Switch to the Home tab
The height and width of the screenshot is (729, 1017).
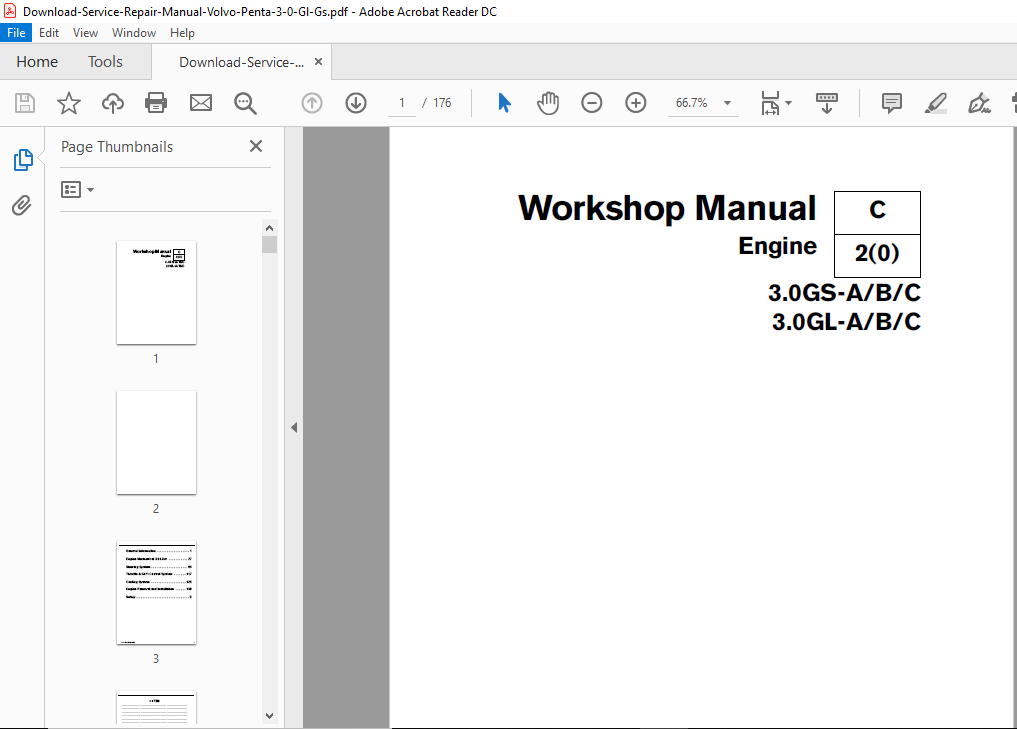(x=37, y=62)
